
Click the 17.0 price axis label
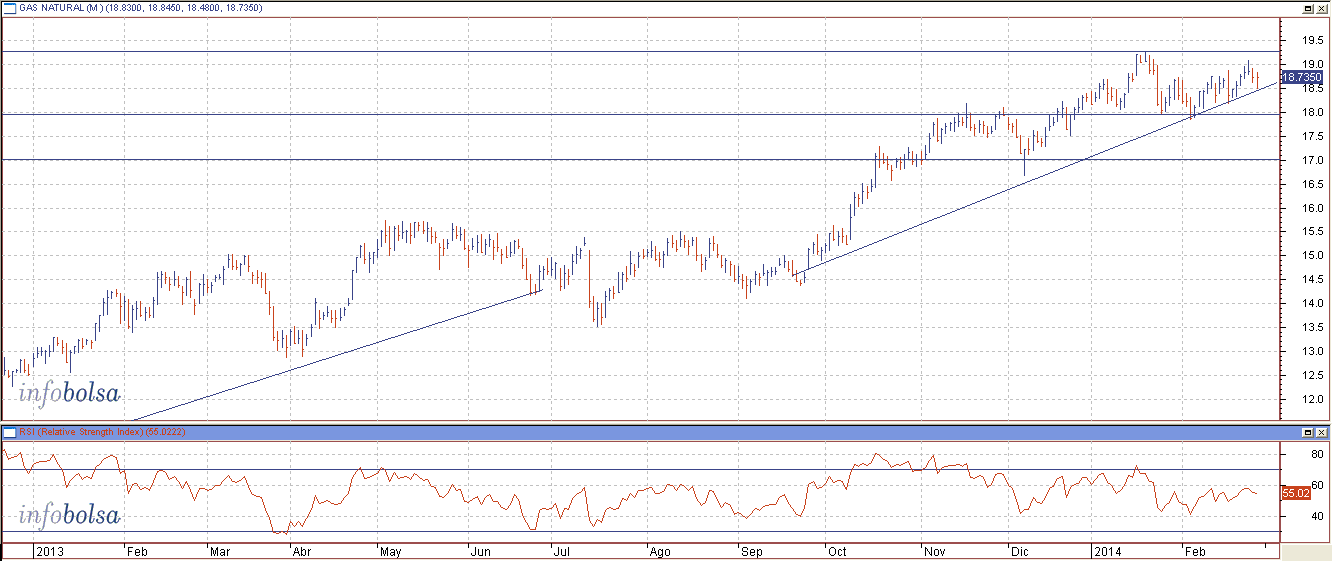coord(1313,160)
